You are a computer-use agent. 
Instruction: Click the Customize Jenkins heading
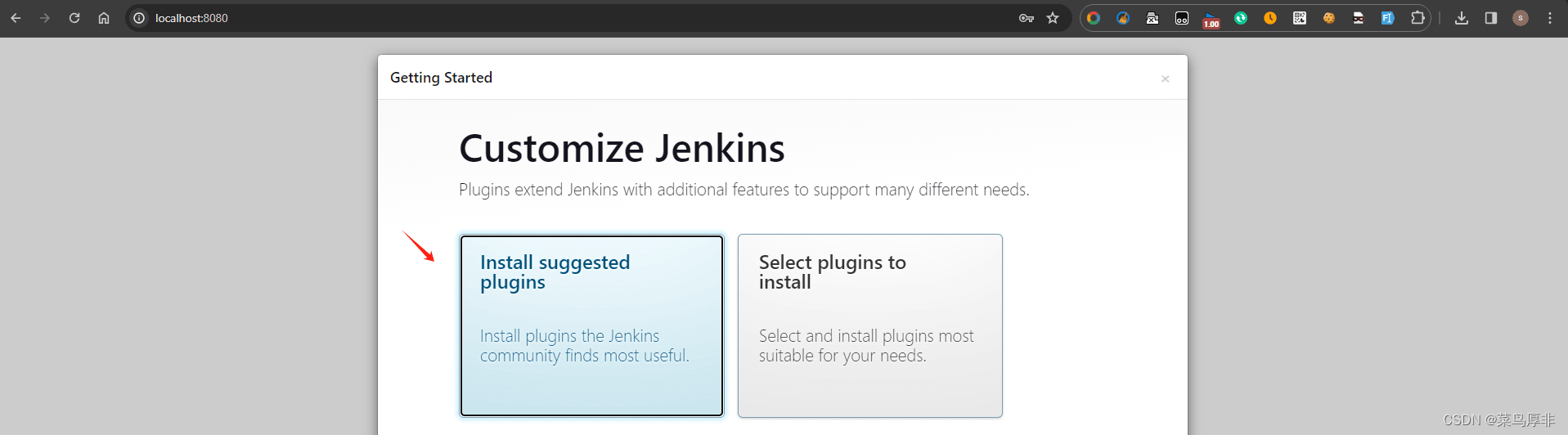click(x=622, y=149)
